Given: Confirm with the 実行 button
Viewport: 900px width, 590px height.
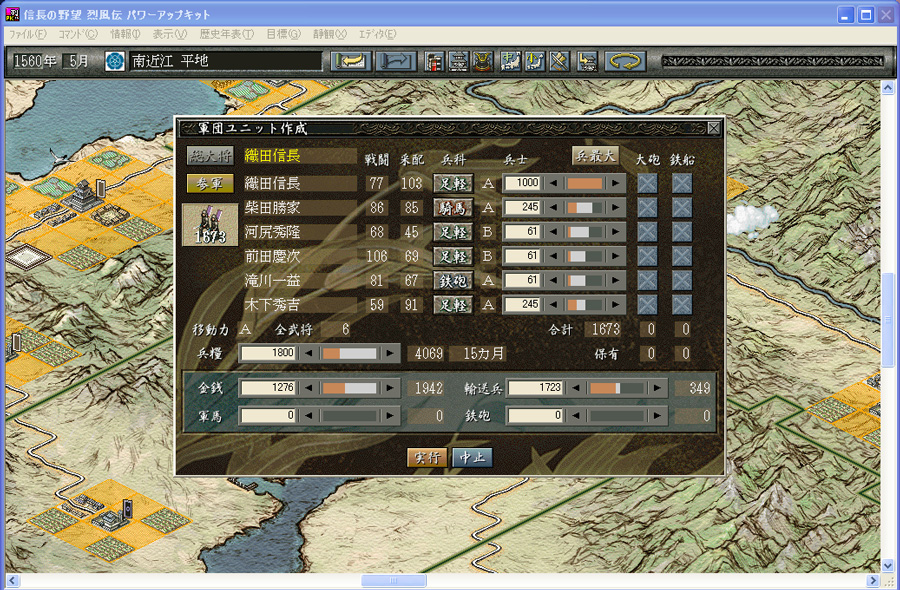Looking at the screenshot, I should (427, 457).
